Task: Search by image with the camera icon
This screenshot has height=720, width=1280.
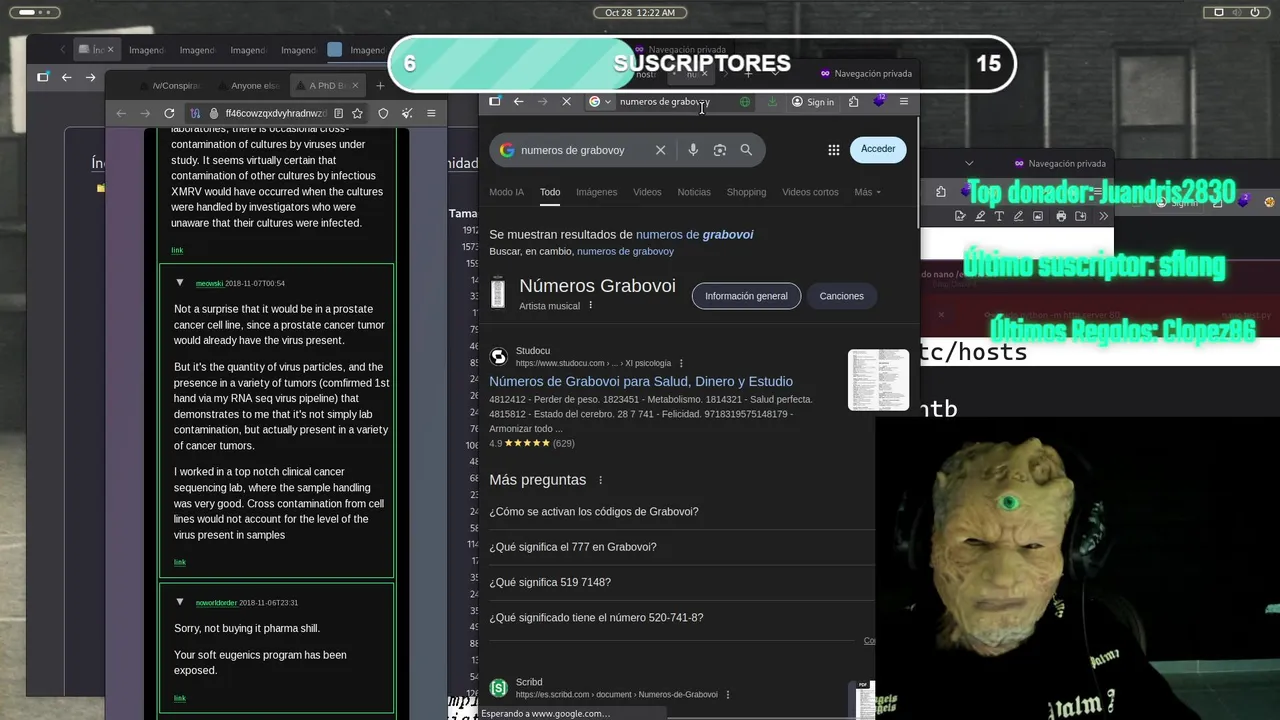Action: [719, 150]
